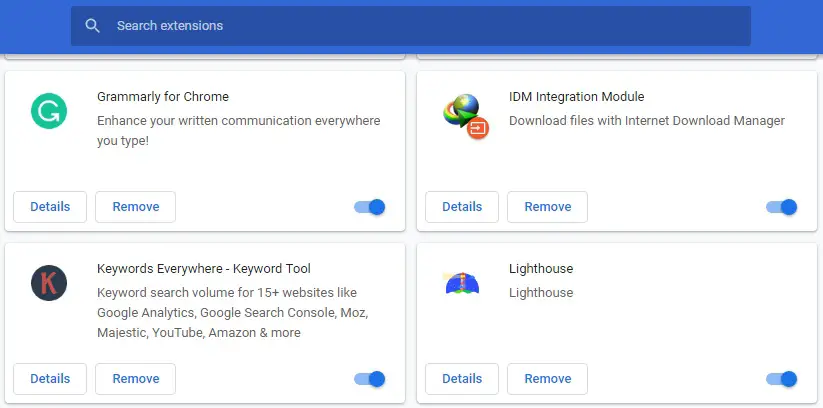Disable the Lighthouse extension toggle

pyautogui.click(x=782, y=379)
